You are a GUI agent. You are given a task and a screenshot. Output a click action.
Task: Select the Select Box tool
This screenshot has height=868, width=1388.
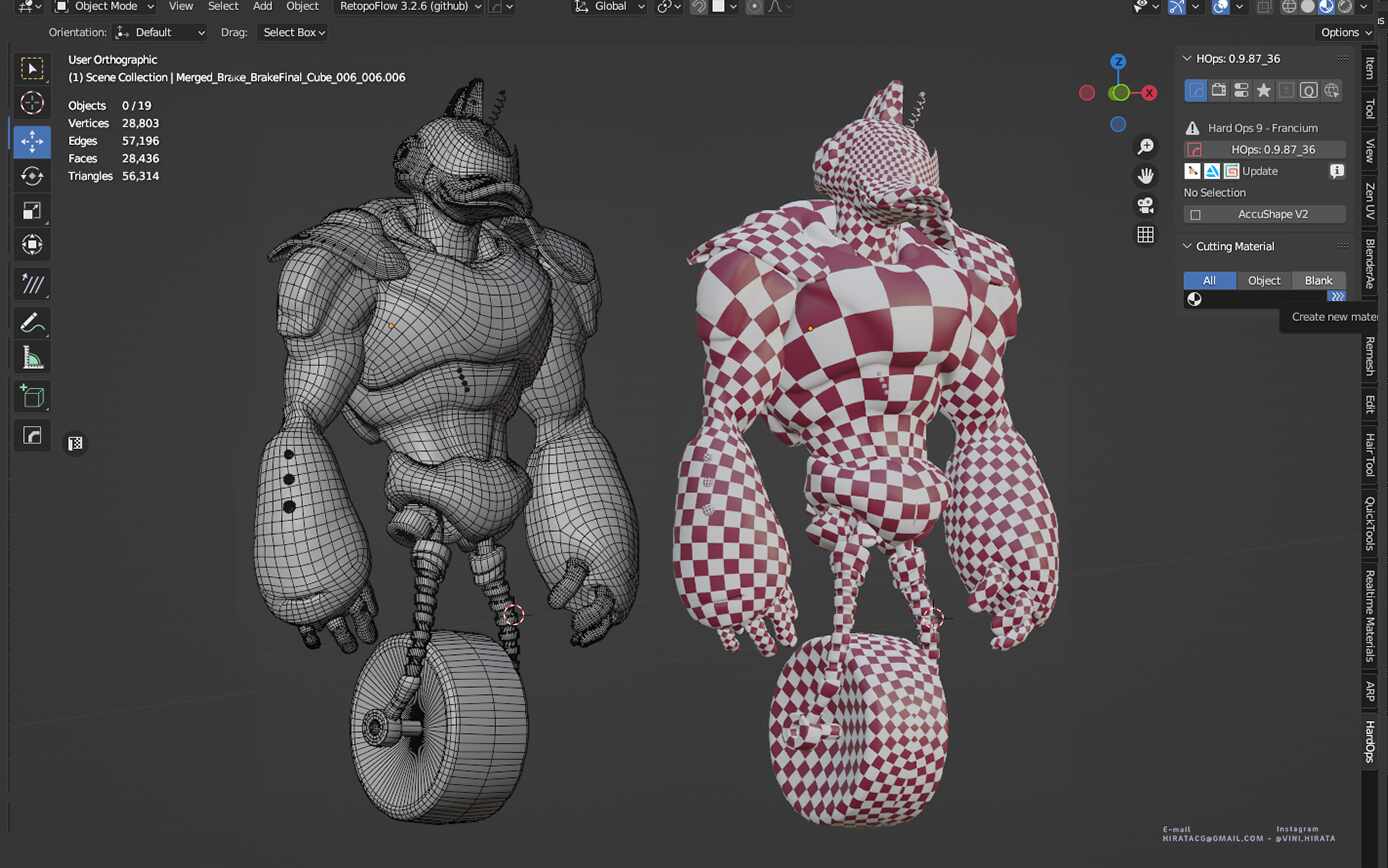pyautogui.click(x=32, y=68)
